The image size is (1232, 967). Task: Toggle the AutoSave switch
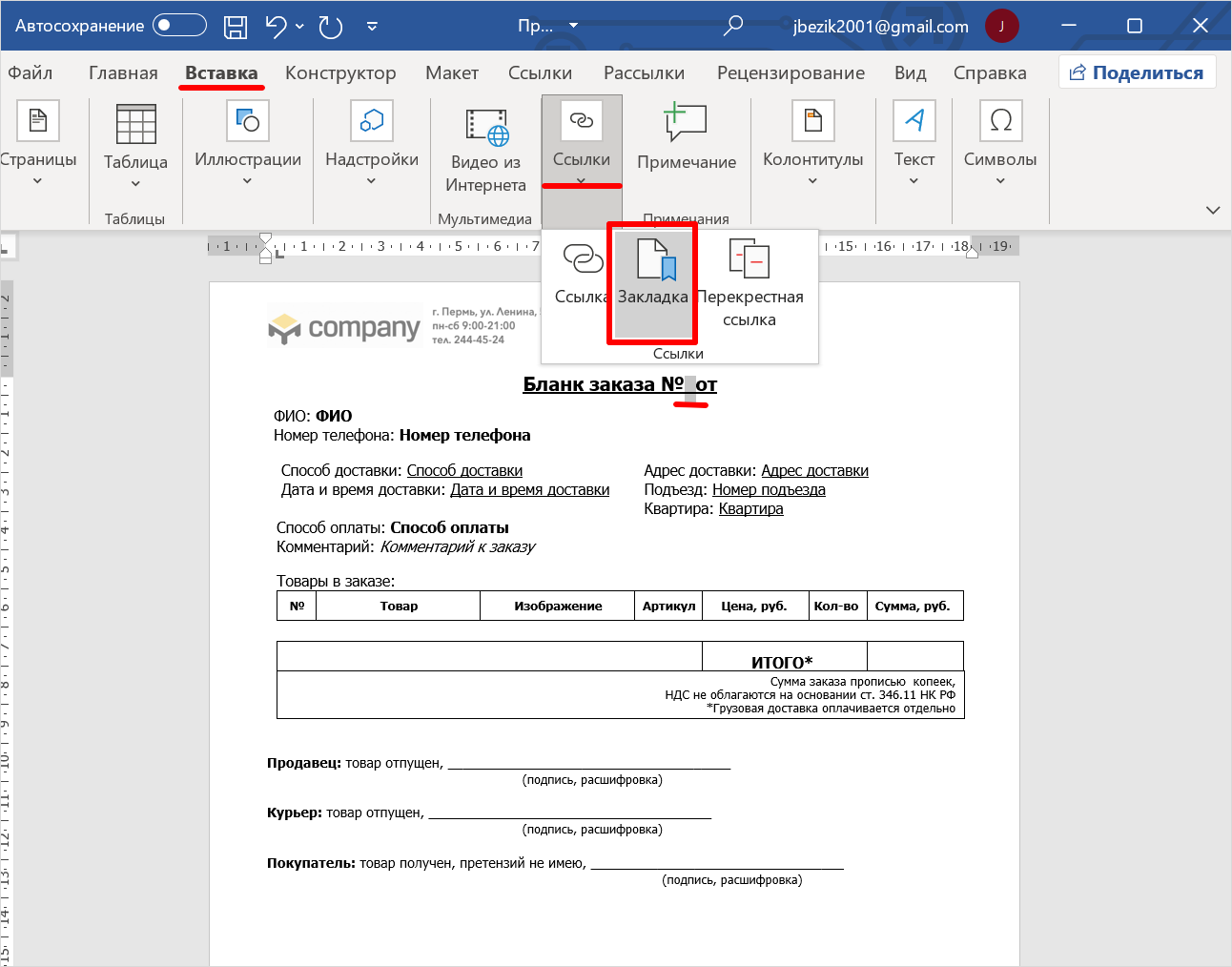pos(179,26)
